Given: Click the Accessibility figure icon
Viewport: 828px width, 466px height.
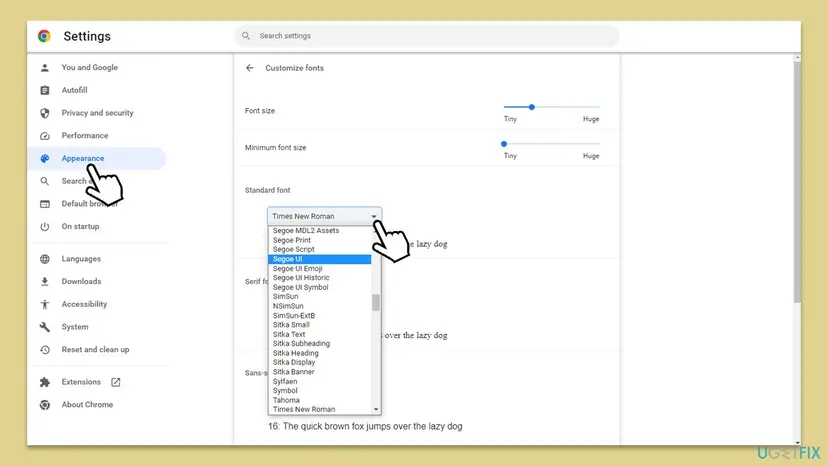Looking at the screenshot, I should tap(45, 304).
